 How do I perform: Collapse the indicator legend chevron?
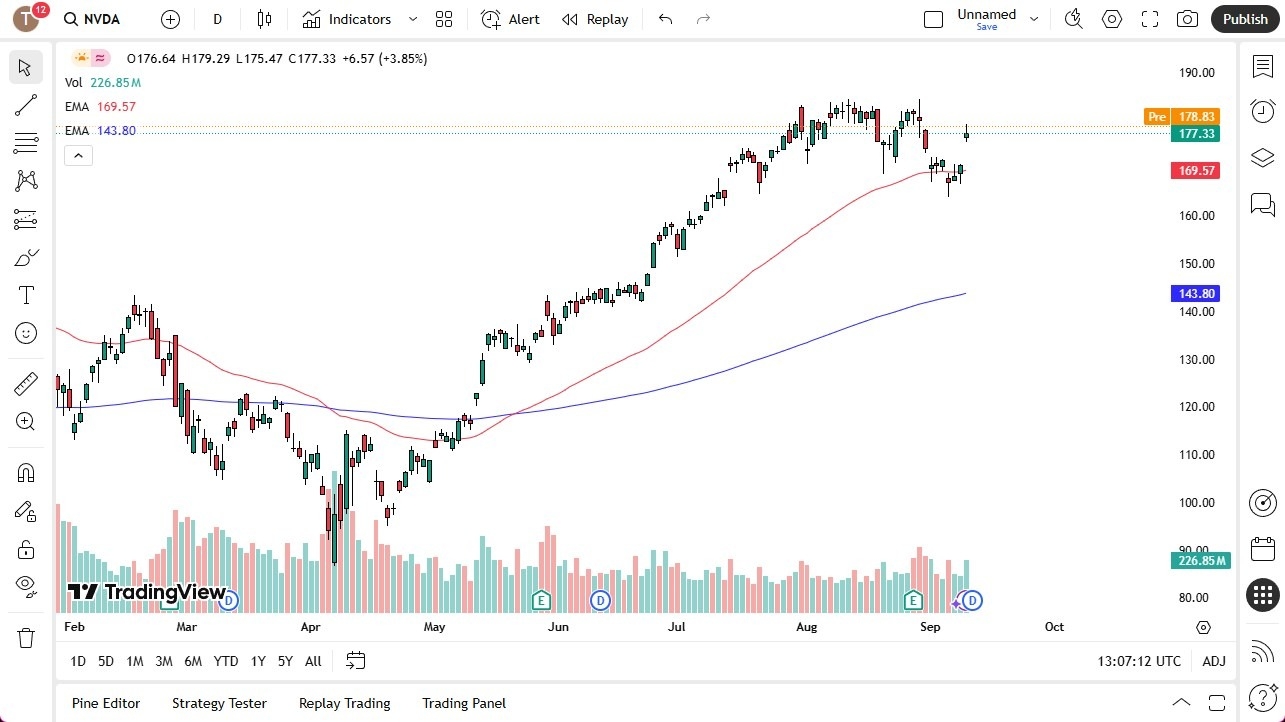pyautogui.click(x=78, y=155)
